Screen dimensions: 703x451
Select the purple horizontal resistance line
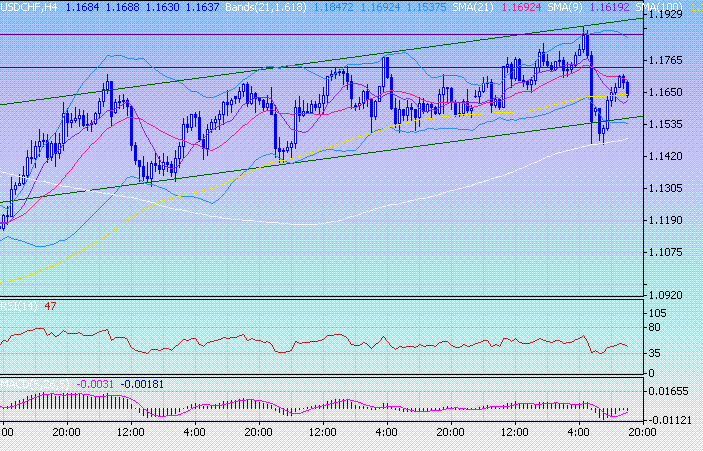pos(300,33)
